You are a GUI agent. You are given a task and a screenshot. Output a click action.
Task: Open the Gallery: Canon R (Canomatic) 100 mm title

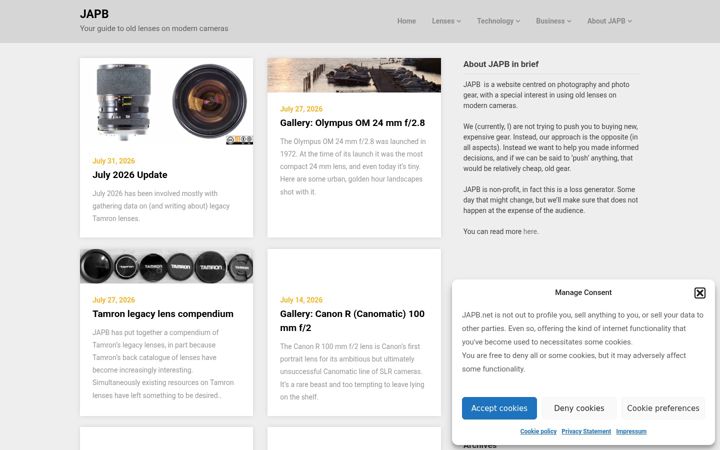coord(352,321)
